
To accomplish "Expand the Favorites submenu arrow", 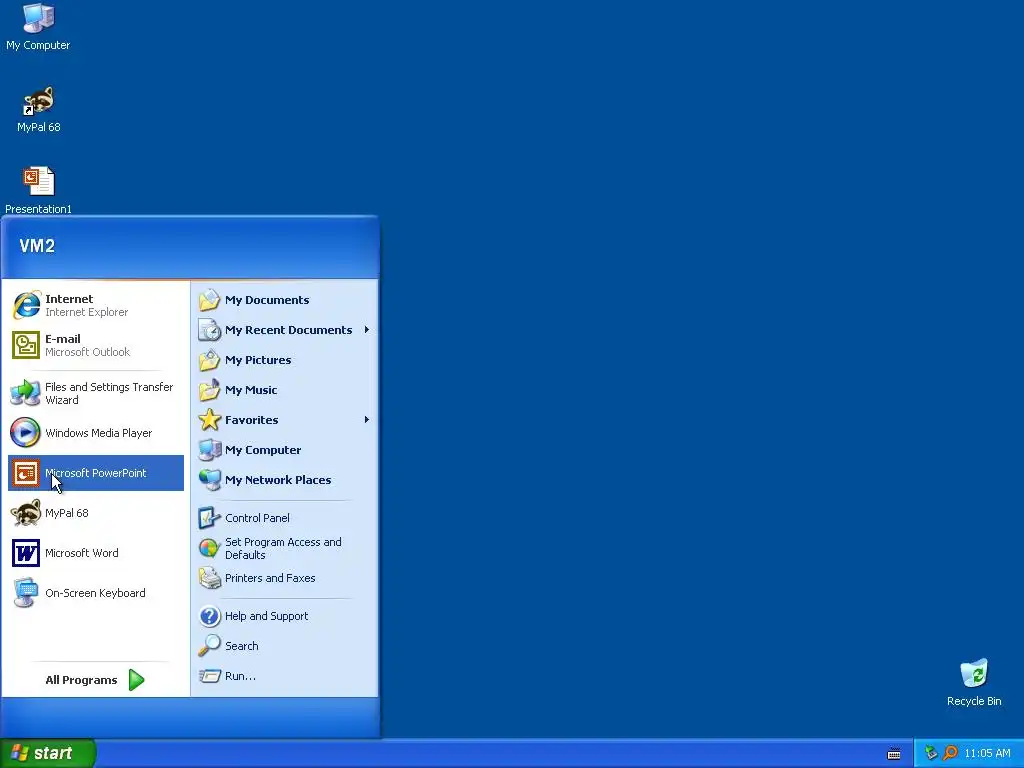I will click(366, 420).
